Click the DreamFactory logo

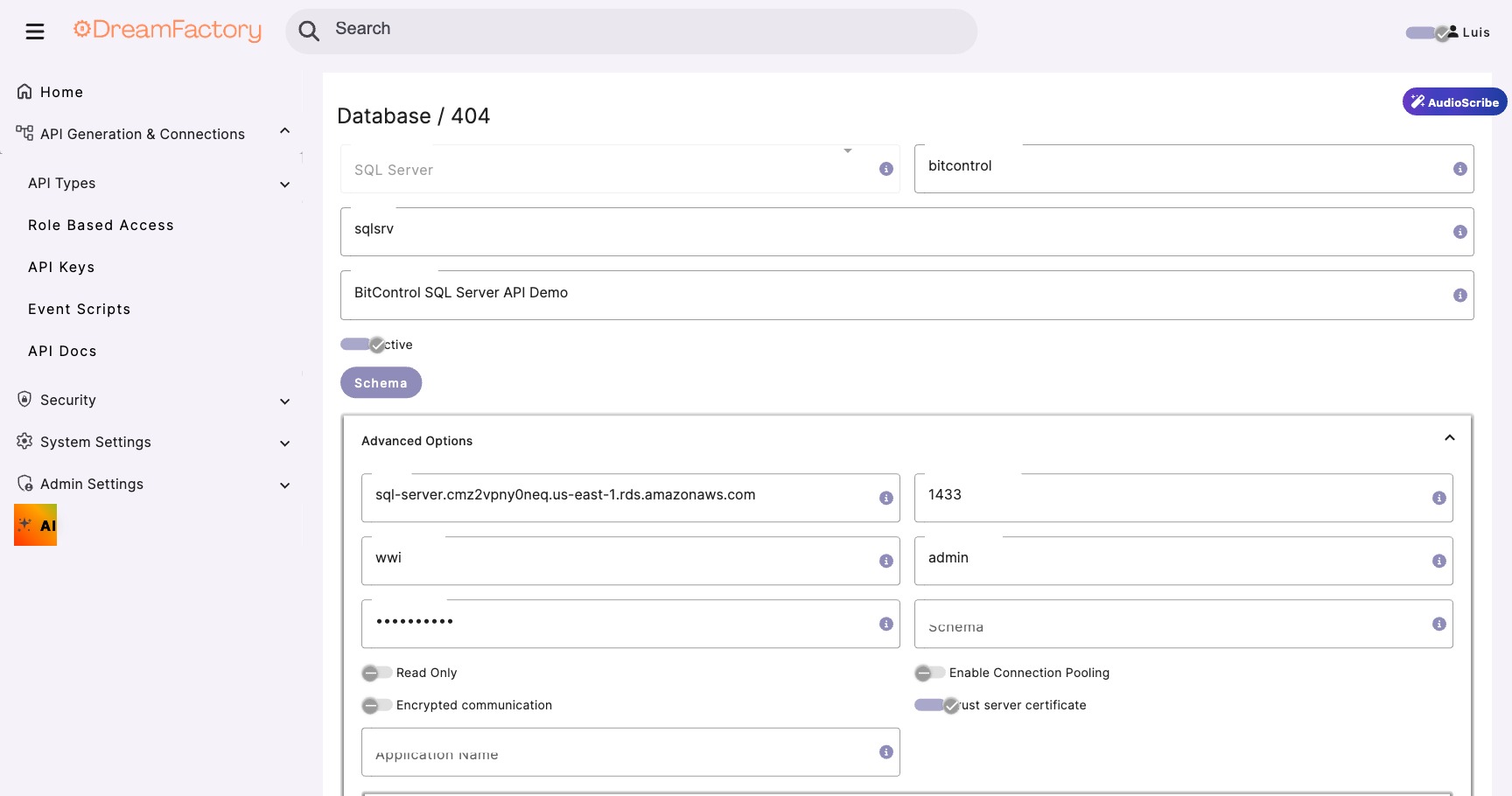click(167, 30)
